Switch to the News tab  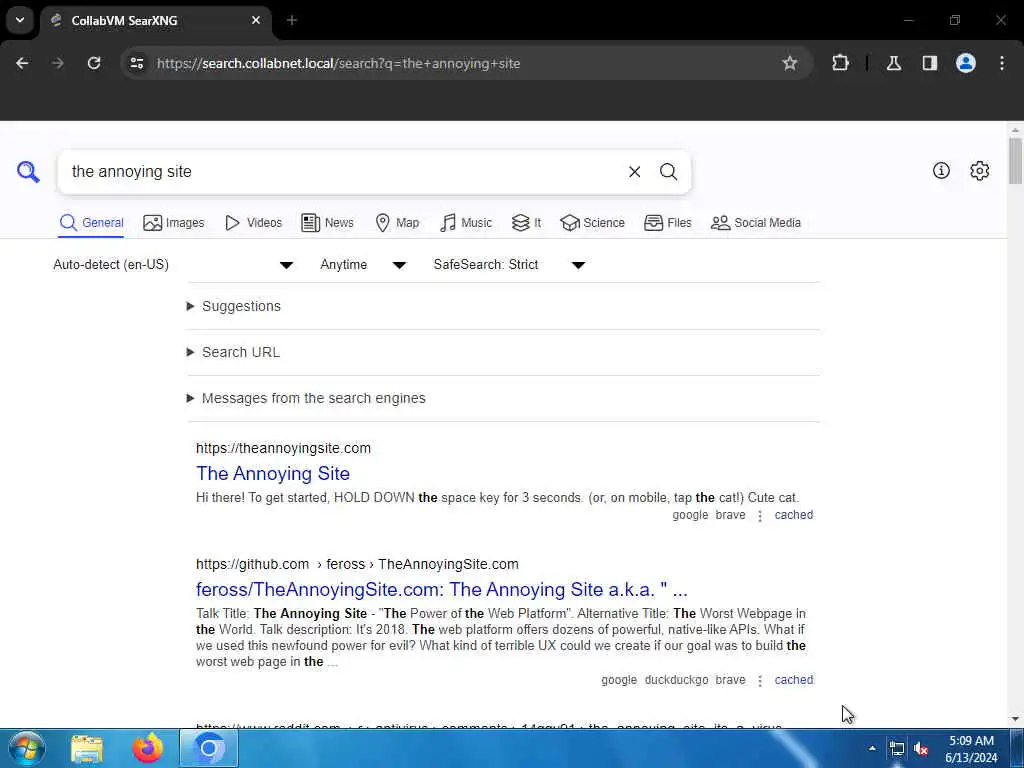point(327,223)
